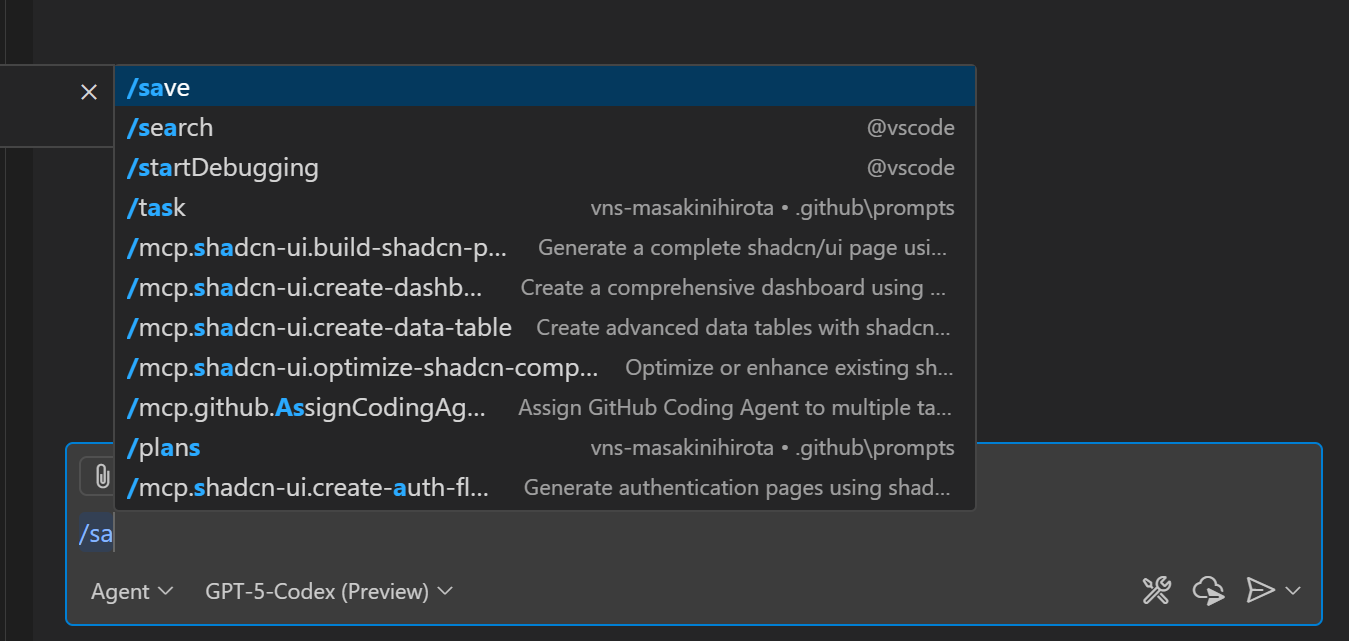This screenshot has height=641, width=1349.
Task: Choose the /plans prompt suggestion
Action: coord(545,448)
